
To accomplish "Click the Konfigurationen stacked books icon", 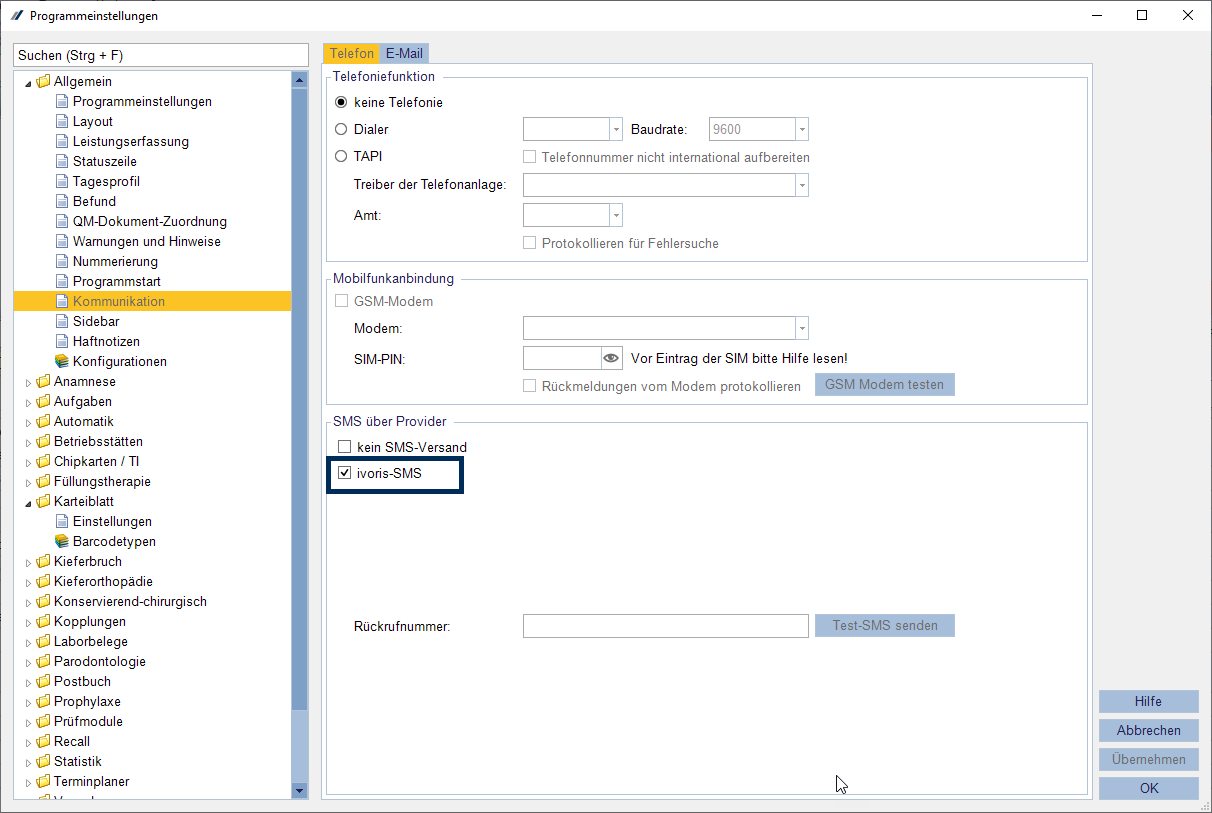I will coord(62,361).
